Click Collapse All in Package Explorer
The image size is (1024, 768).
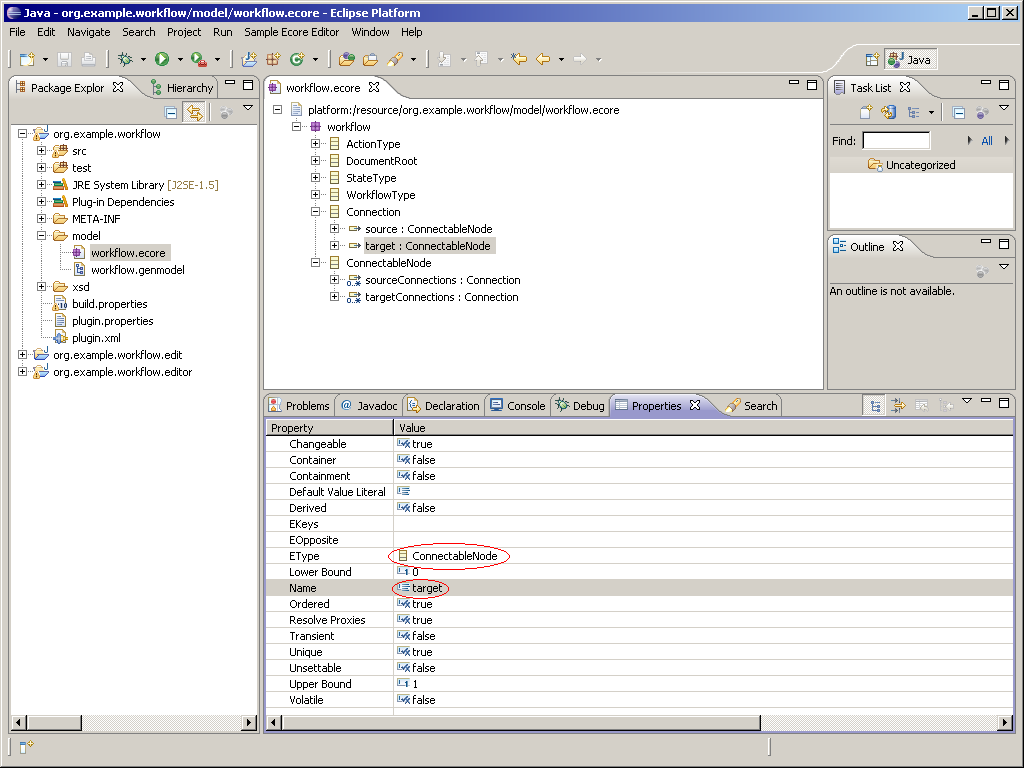click(x=171, y=113)
